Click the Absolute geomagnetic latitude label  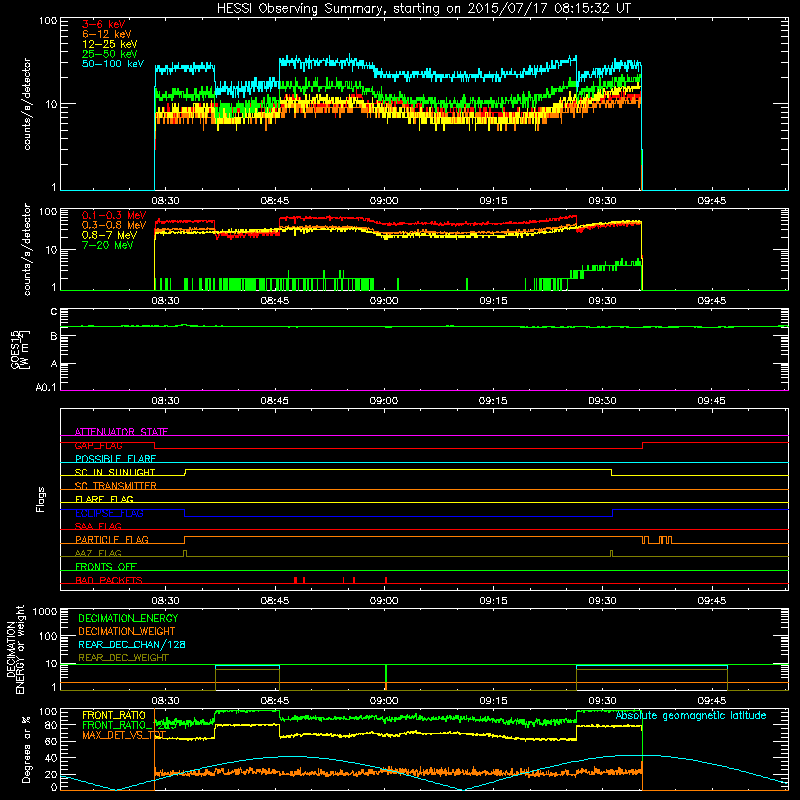point(691,716)
